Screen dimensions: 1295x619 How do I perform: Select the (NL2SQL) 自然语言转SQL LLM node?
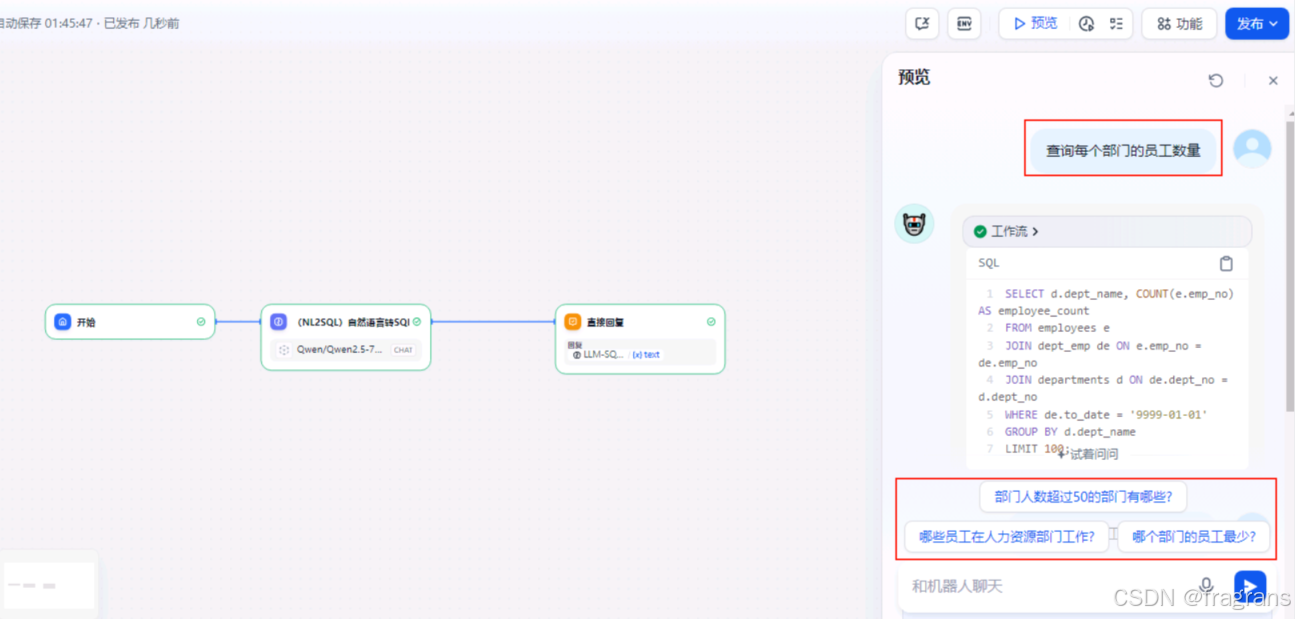[x=346, y=337]
